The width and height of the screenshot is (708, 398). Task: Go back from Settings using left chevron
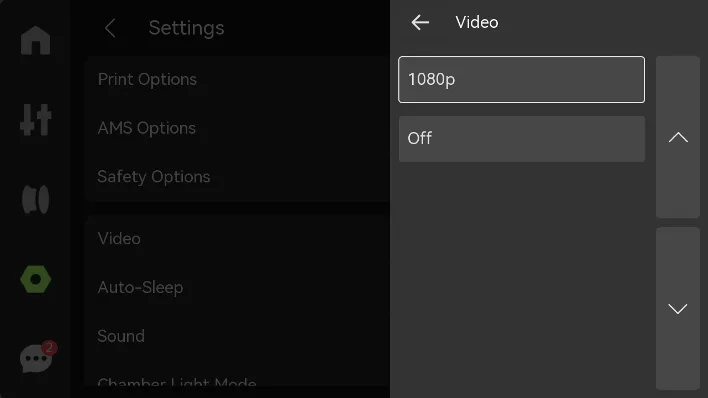110,28
